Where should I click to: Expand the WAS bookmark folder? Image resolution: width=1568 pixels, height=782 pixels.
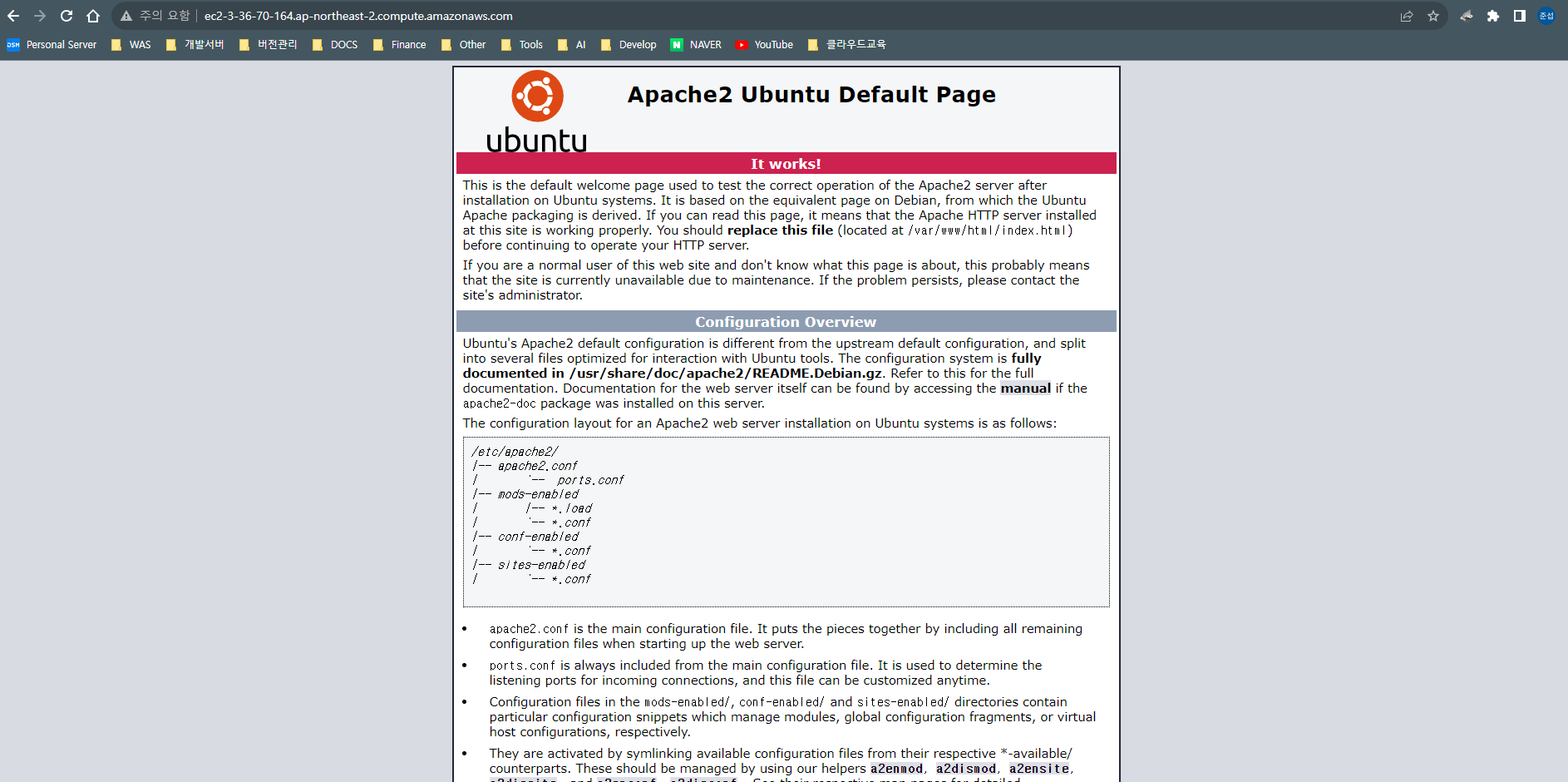(131, 45)
